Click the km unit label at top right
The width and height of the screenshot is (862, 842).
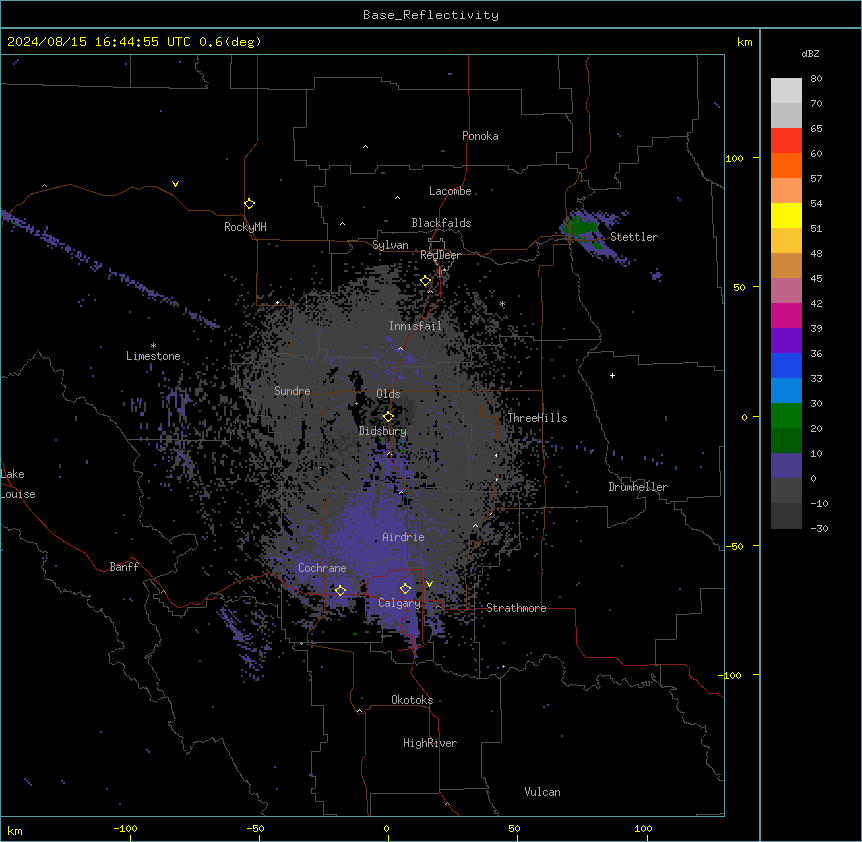(x=745, y=42)
